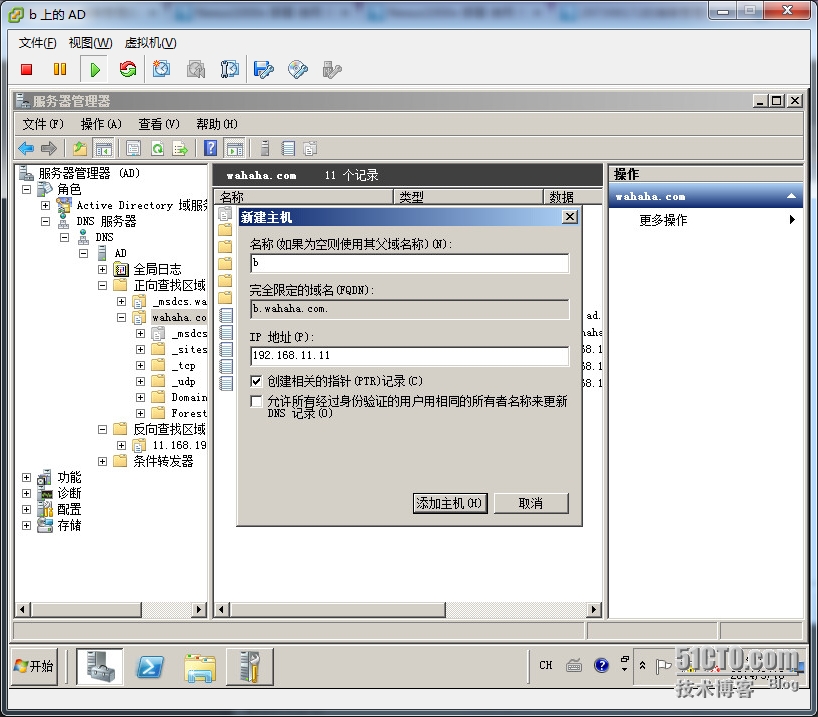818x717 pixels.
Task: Click the Export list toolbar icon
Action: click(x=180, y=149)
